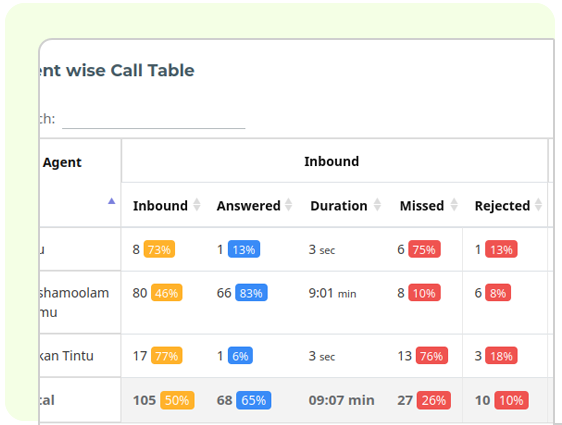Click the search input field

click(154, 120)
